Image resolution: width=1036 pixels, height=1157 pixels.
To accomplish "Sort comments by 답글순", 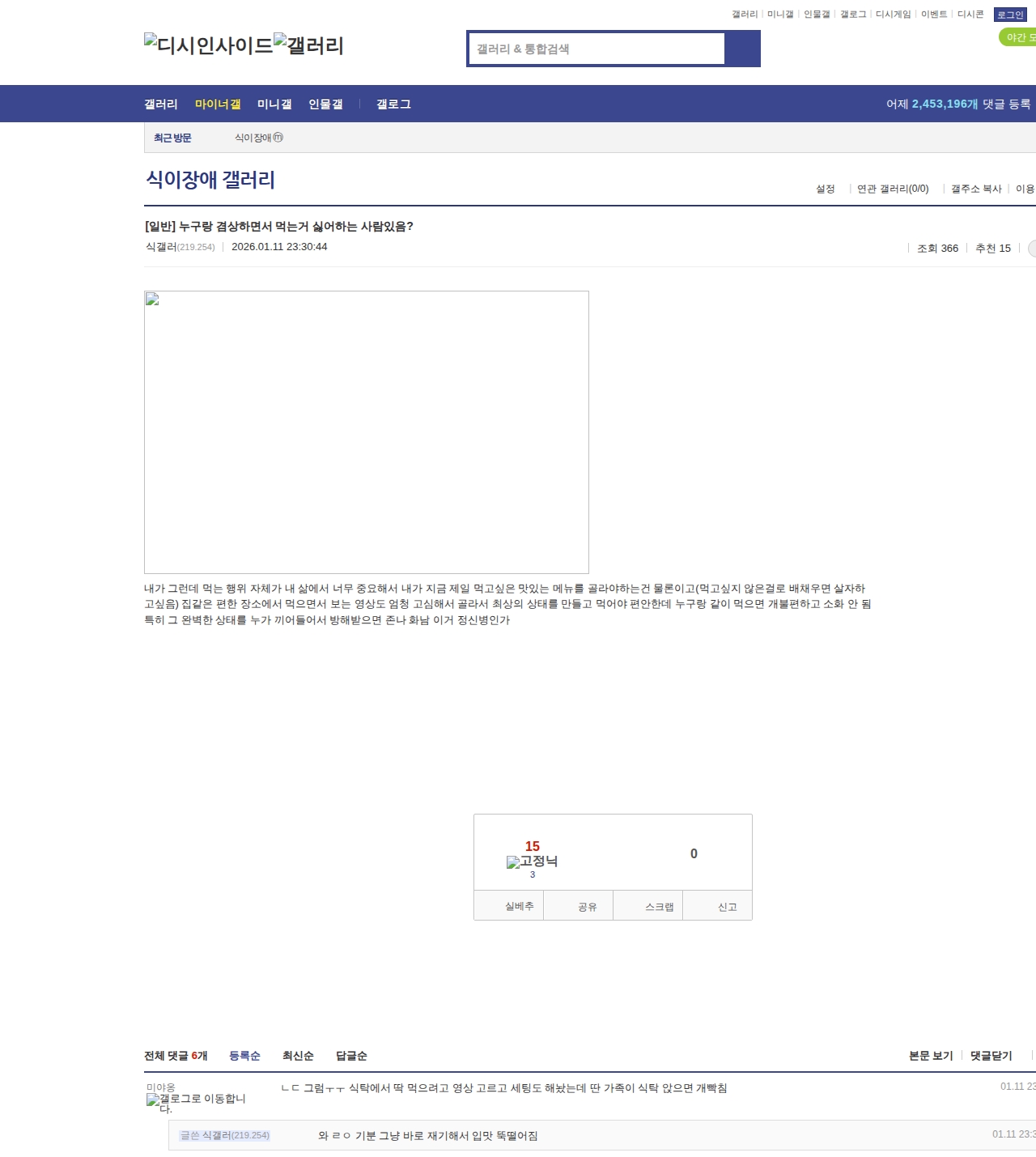I will pyautogui.click(x=351, y=1056).
